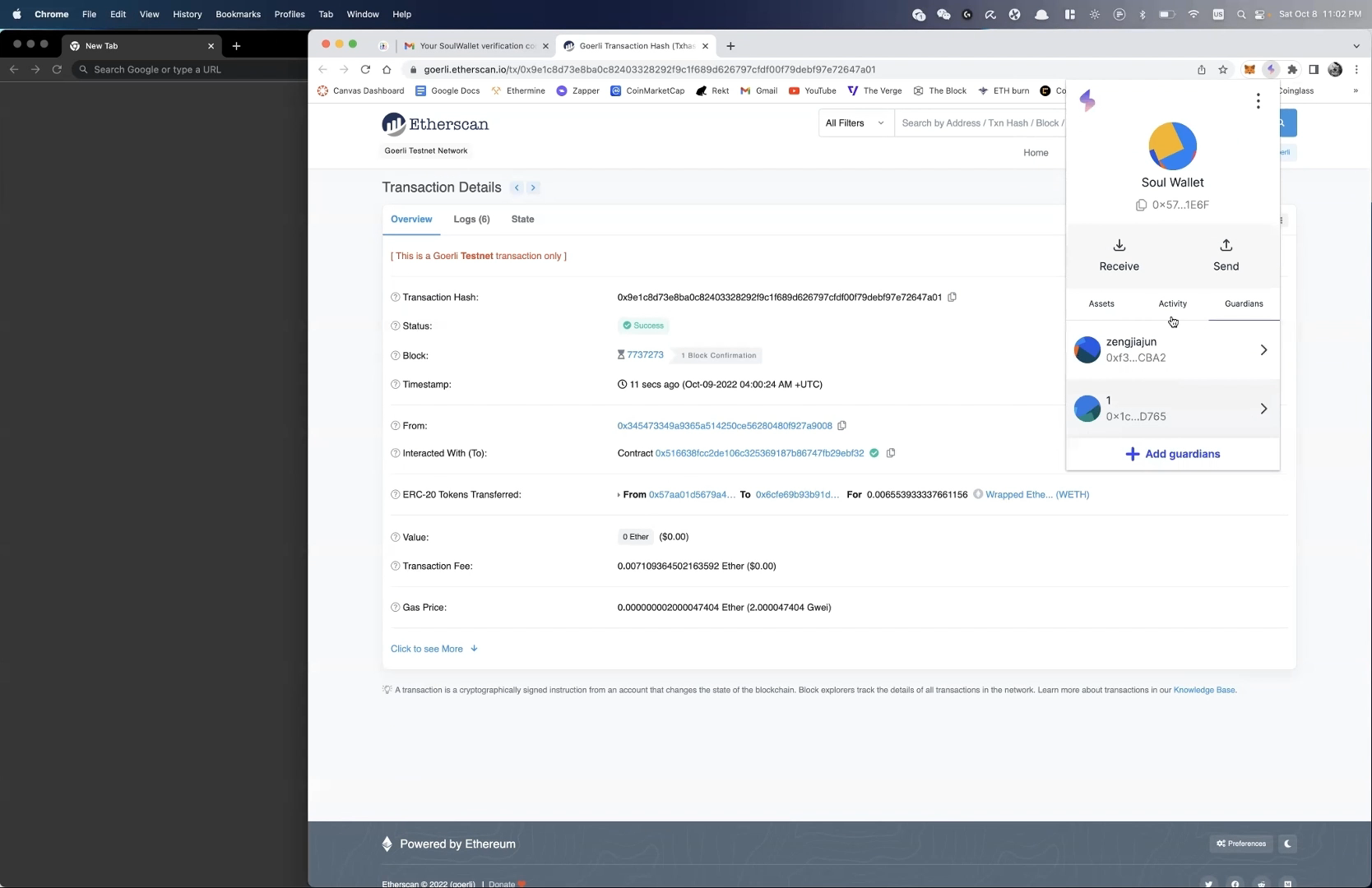This screenshot has height=888, width=1372.
Task: Open the interacted contract address link
Action: [x=759, y=453]
